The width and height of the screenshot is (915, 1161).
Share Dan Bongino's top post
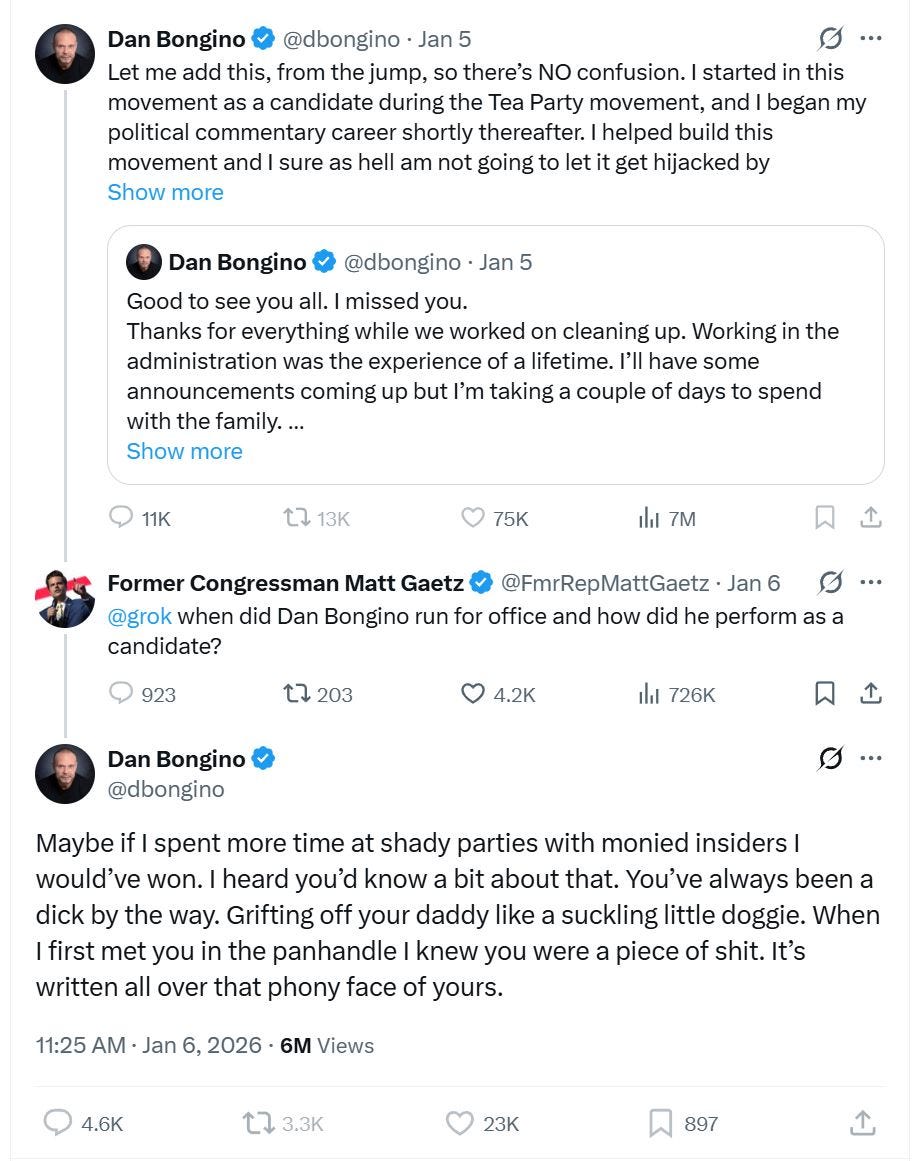871,518
